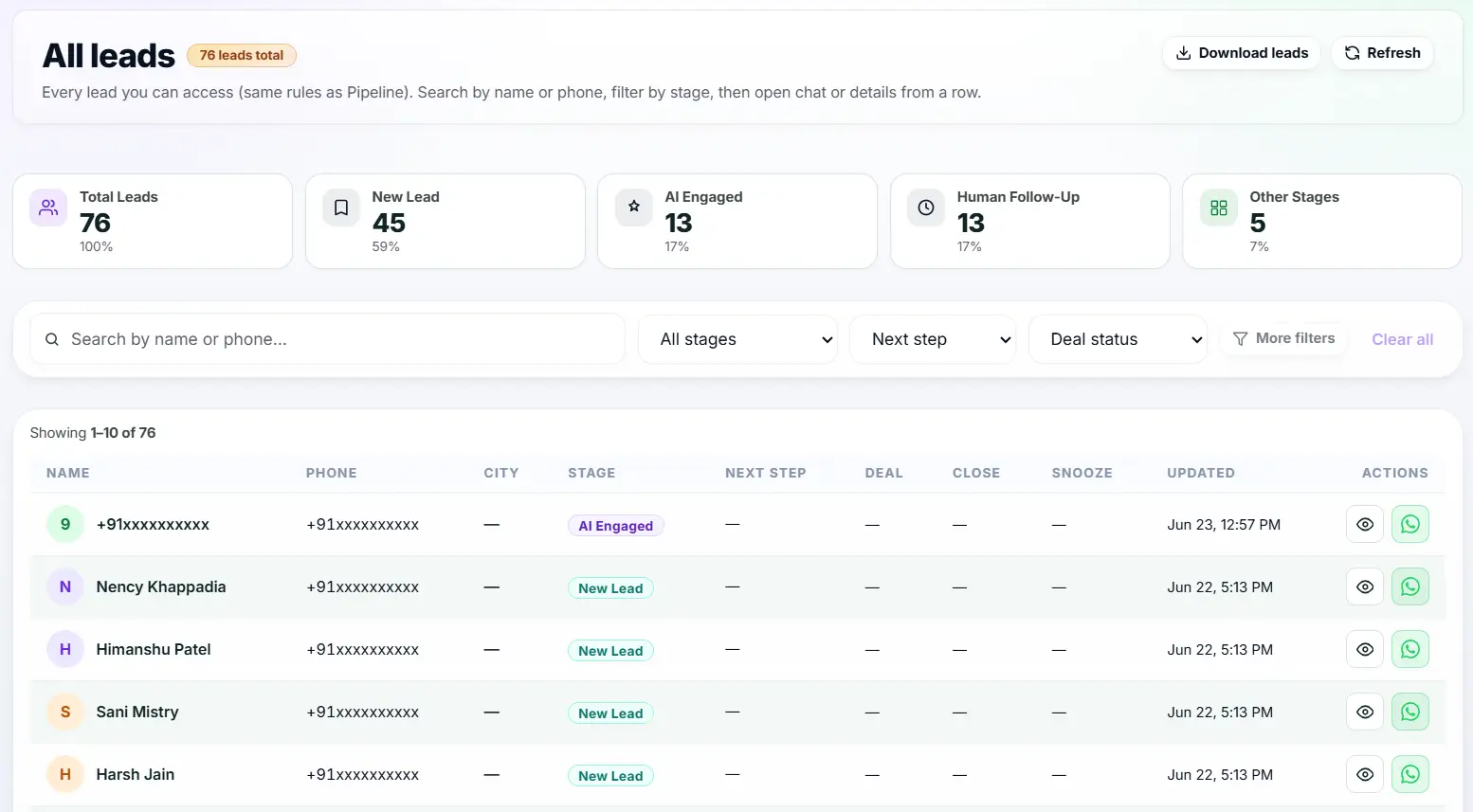Click the name Himanshu Patel

pos(154,649)
